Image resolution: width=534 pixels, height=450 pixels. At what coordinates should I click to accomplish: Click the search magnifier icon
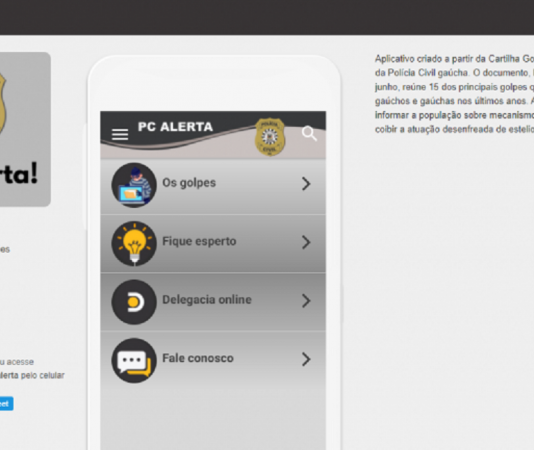pyautogui.click(x=309, y=134)
